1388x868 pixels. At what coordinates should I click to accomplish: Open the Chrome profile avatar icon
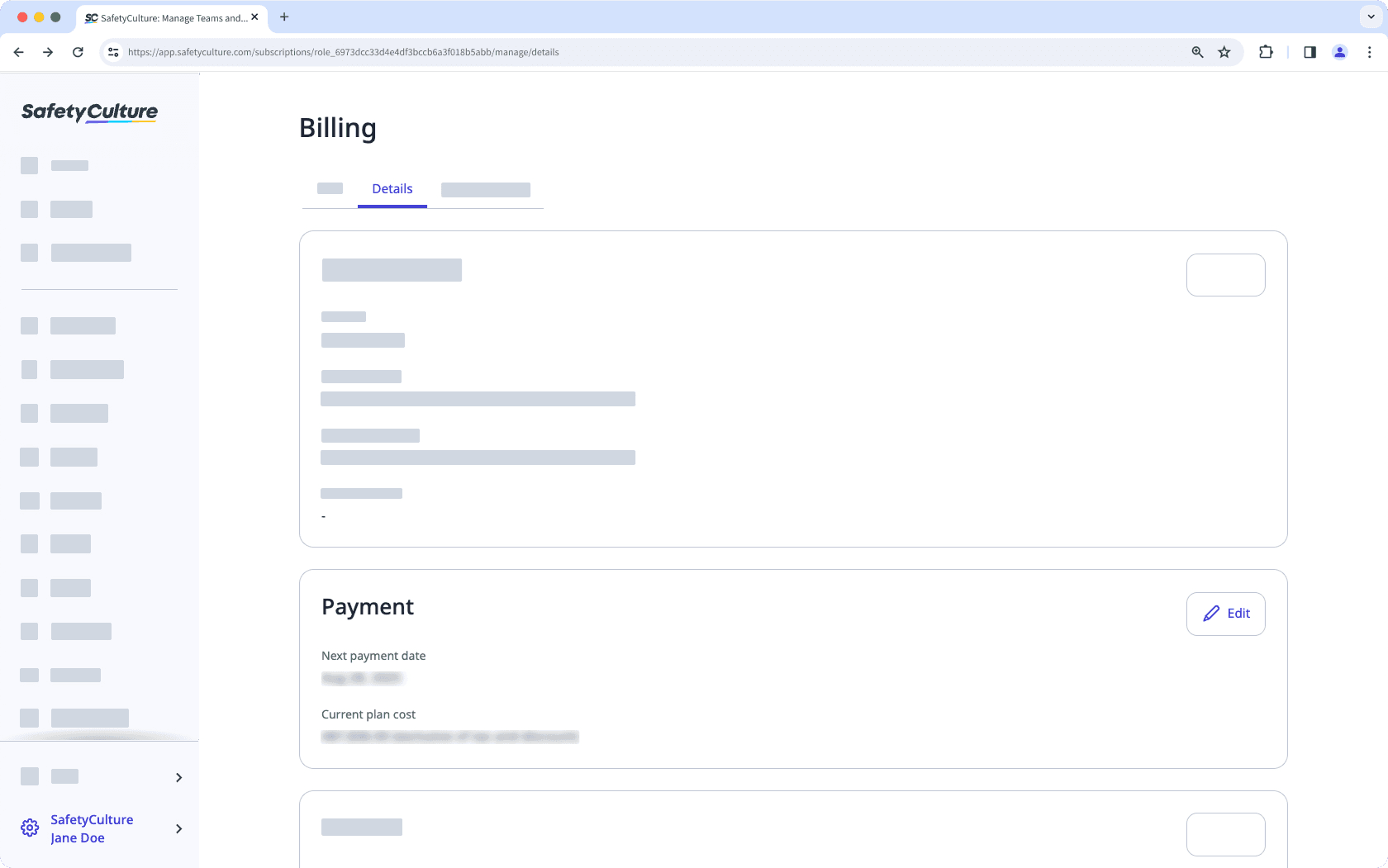pyautogui.click(x=1339, y=51)
